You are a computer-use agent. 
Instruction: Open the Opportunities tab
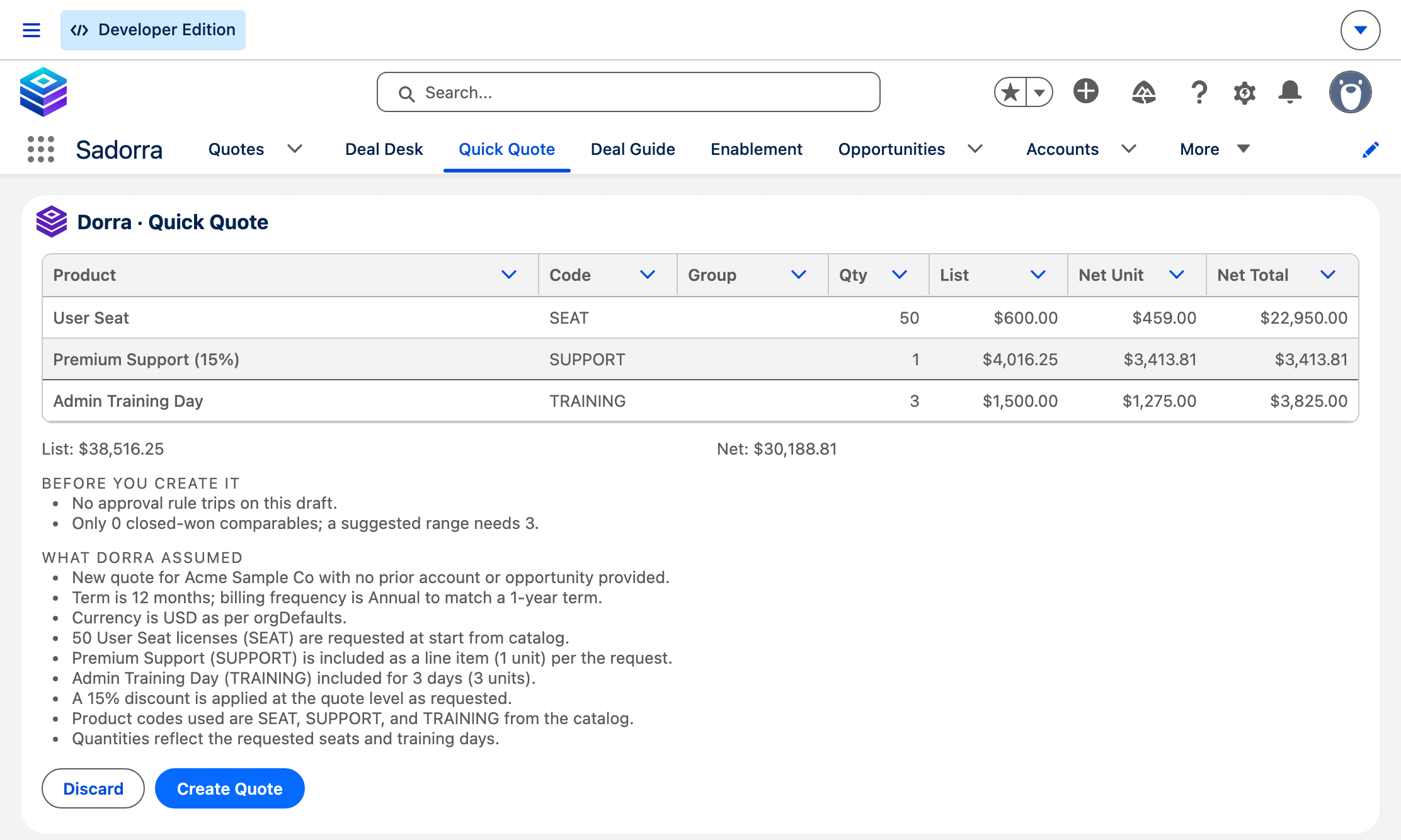891,149
